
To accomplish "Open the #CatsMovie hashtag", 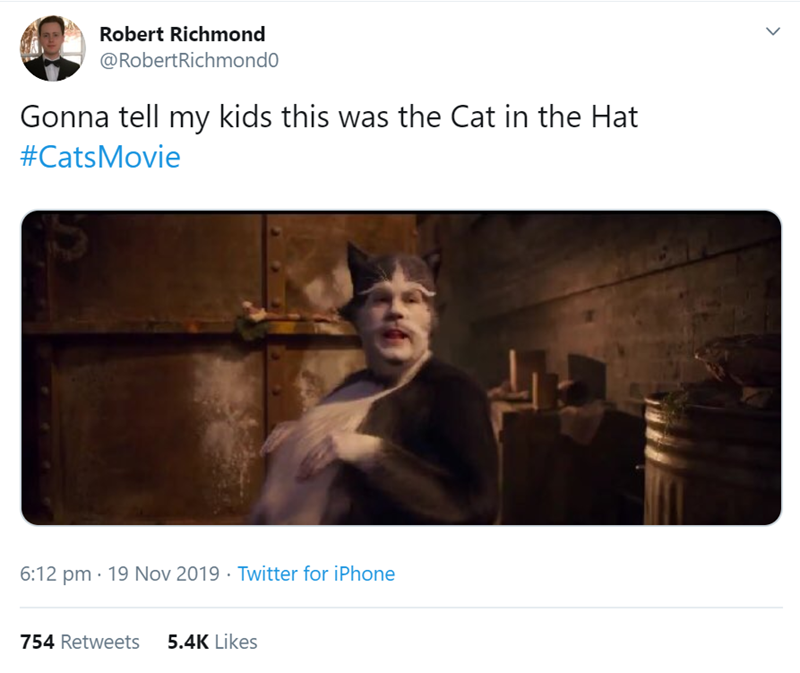I will [x=100, y=157].
